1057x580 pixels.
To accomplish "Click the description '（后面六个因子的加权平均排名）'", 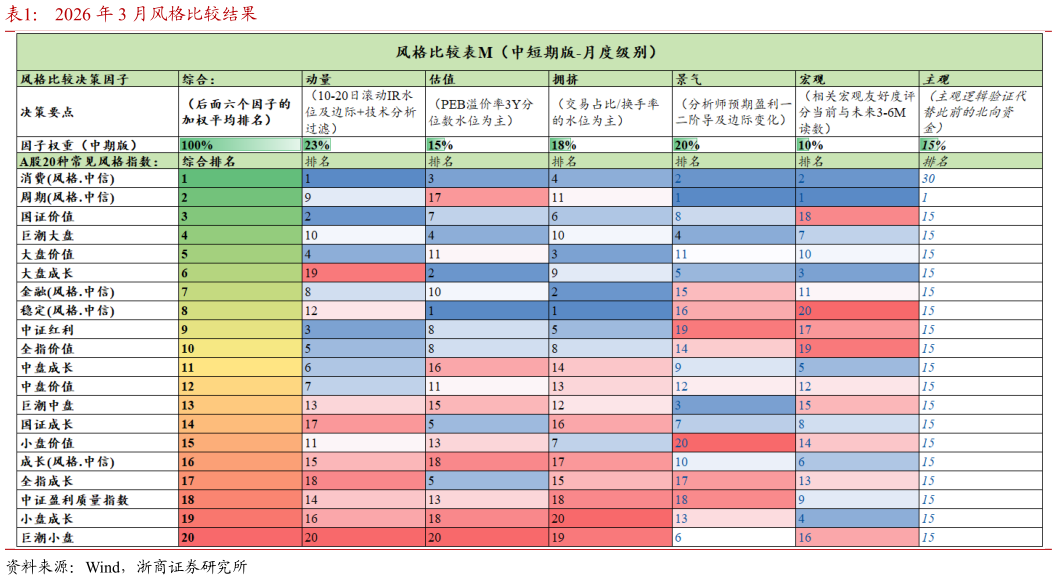I will pos(237,112).
